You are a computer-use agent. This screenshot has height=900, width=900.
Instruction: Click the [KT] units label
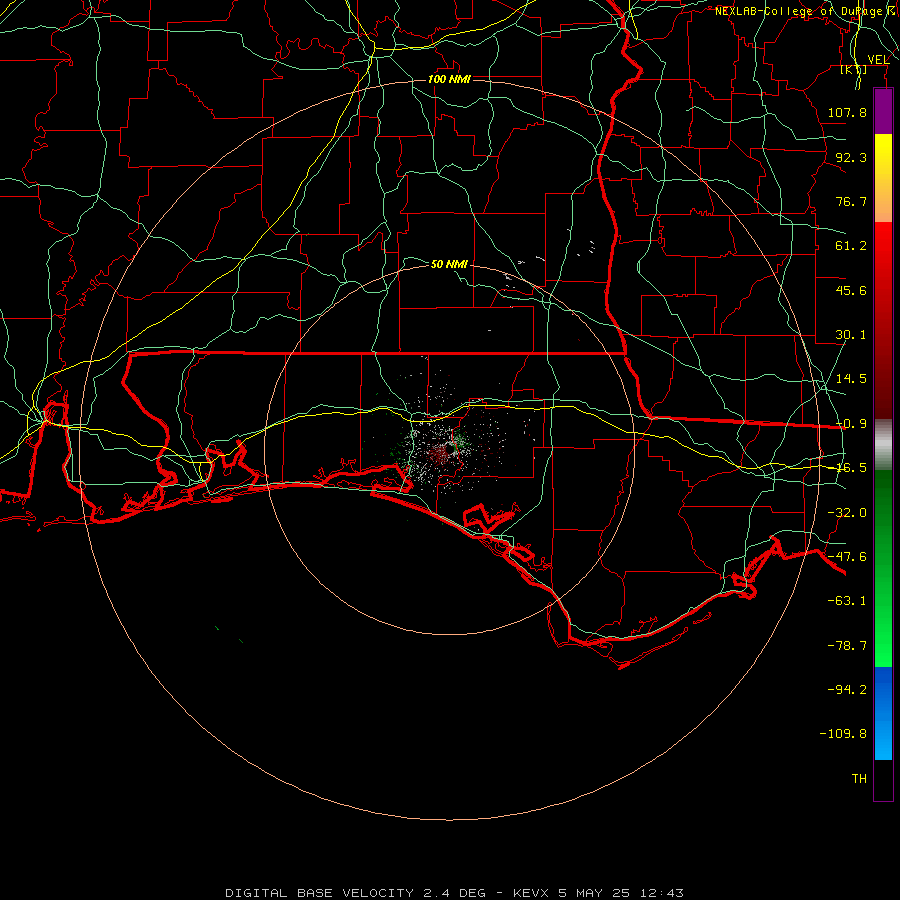pos(854,69)
